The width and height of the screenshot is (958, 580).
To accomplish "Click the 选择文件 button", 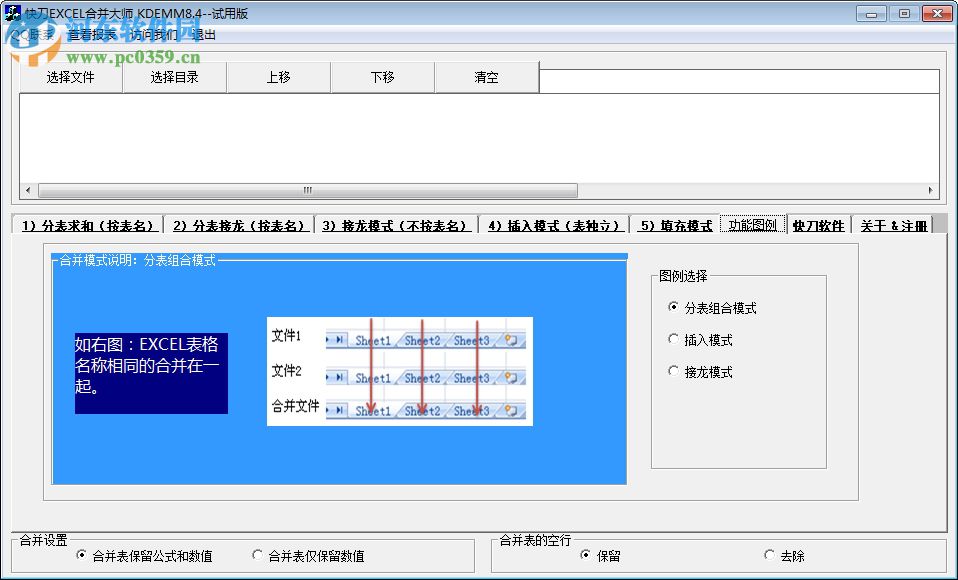I will click(70, 77).
